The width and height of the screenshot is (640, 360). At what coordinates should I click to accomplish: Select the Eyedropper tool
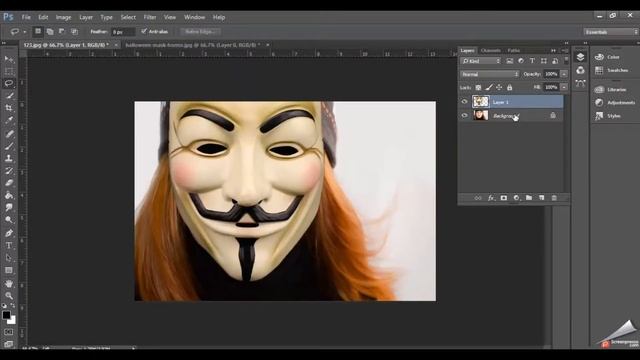coord(9,120)
